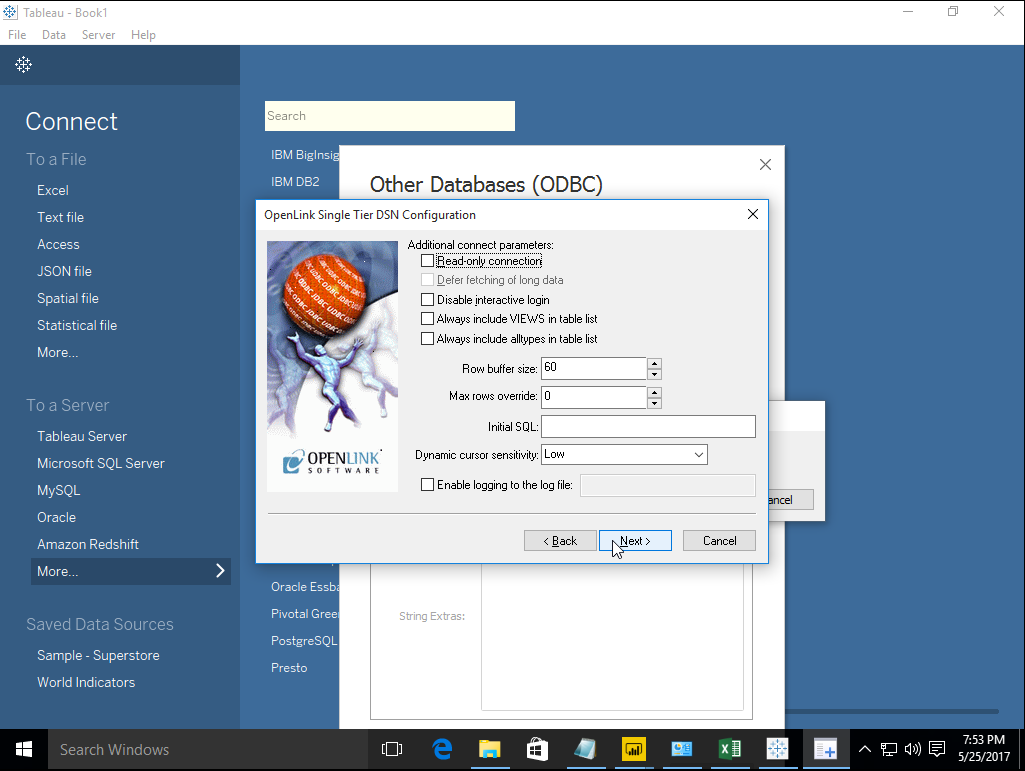Screen dimensions: 1025x771
Task: Close the OpenLink DSN Configuration dialog
Action: (x=752, y=214)
